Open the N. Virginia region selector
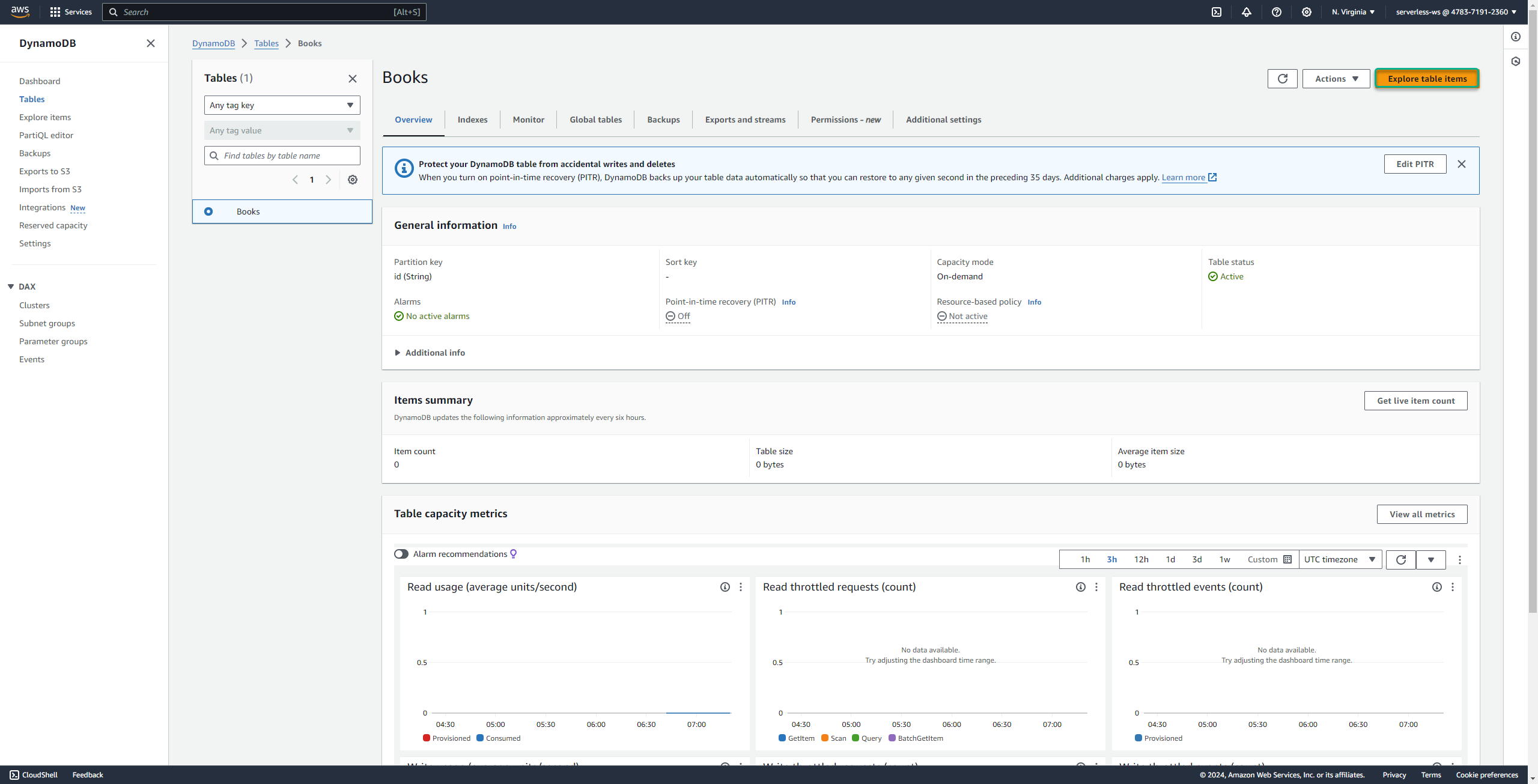 click(x=1353, y=12)
